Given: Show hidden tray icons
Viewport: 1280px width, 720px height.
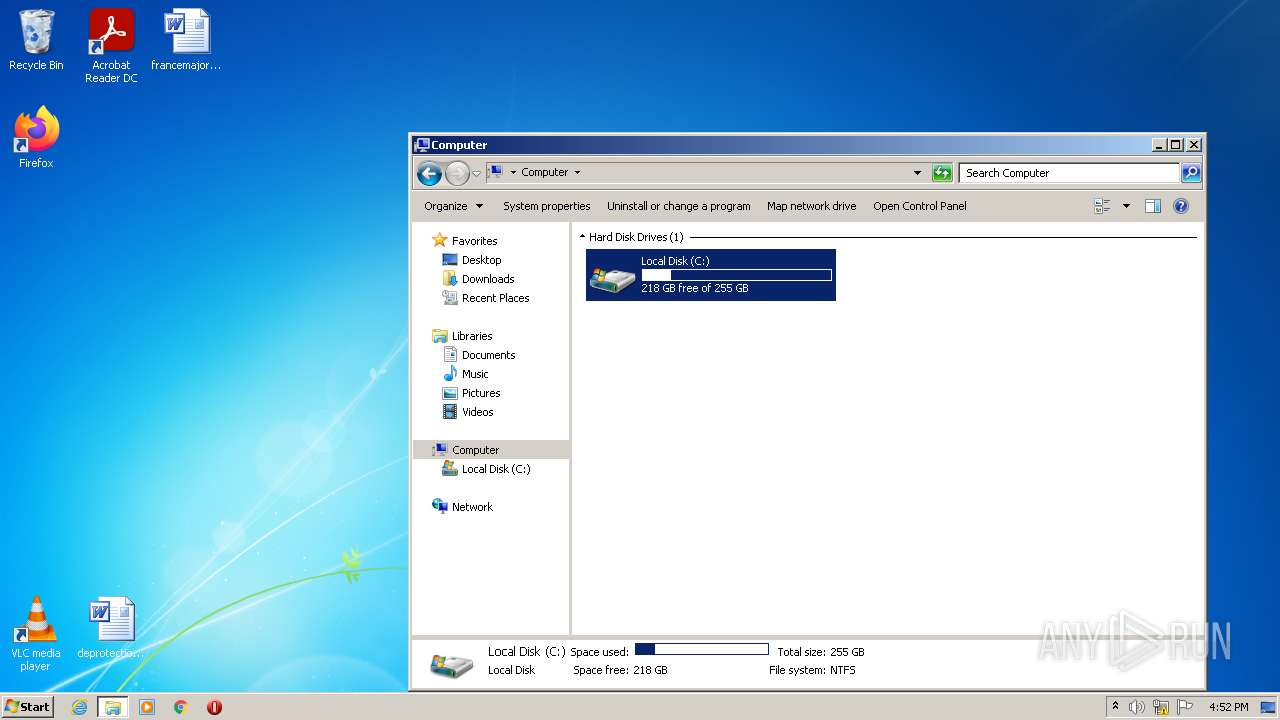Looking at the screenshot, I should tap(1115, 706).
